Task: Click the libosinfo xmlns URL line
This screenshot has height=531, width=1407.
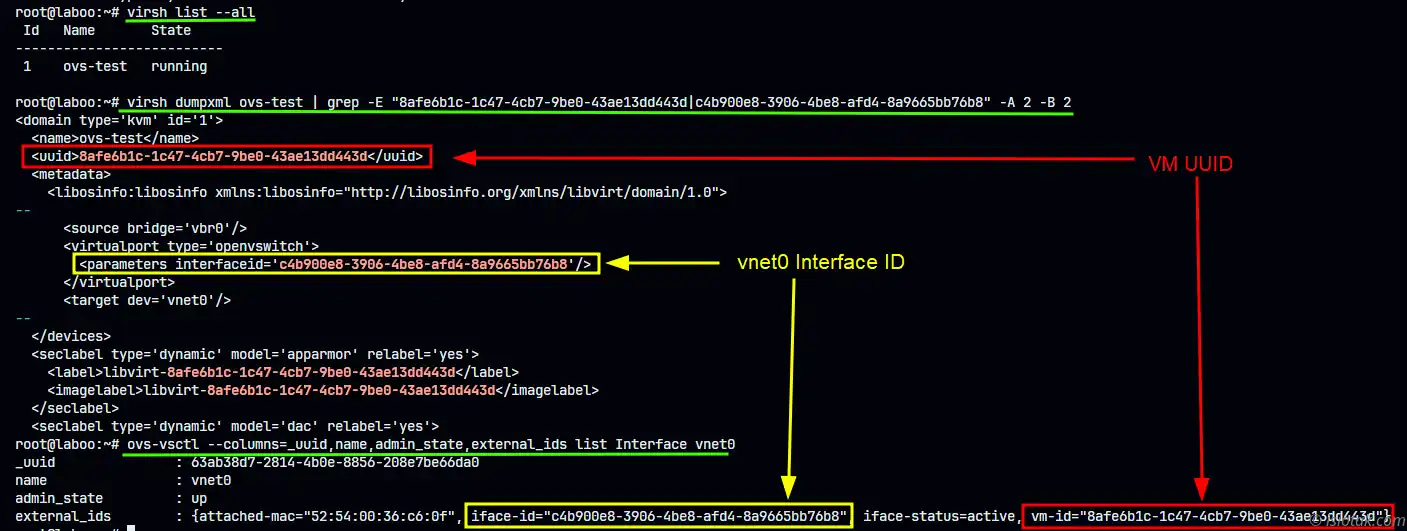Action: (387, 192)
